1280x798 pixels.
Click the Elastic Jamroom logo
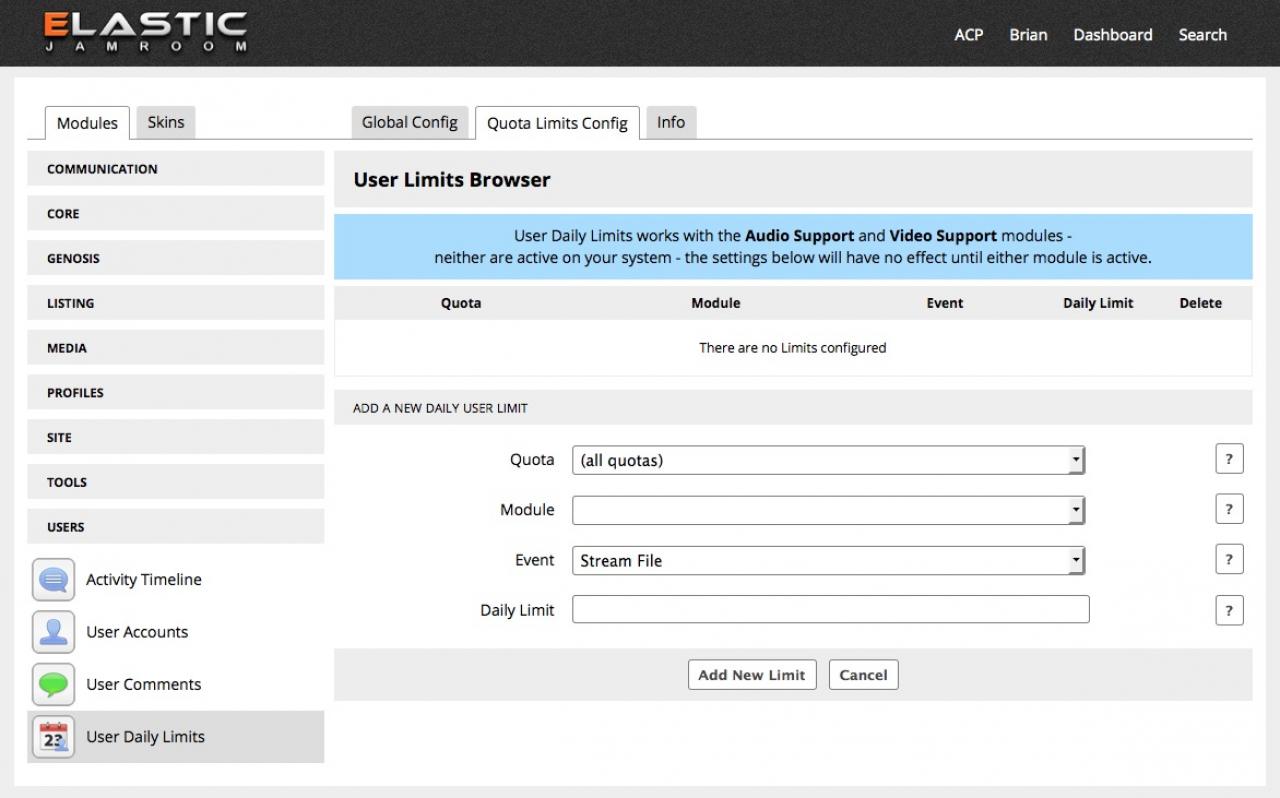click(x=146, y=33)
